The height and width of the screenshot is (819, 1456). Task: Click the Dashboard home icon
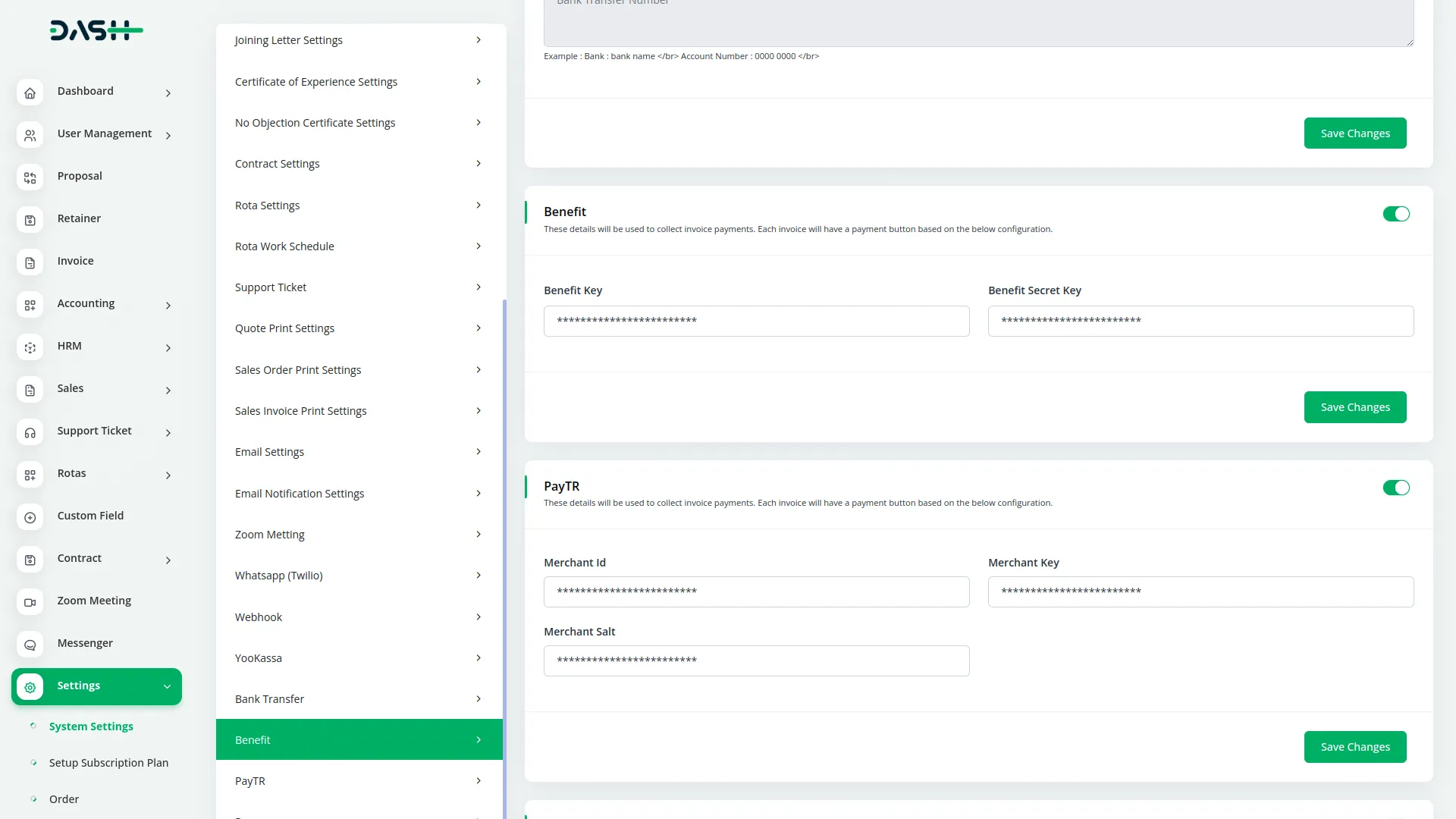coord(30,93)
